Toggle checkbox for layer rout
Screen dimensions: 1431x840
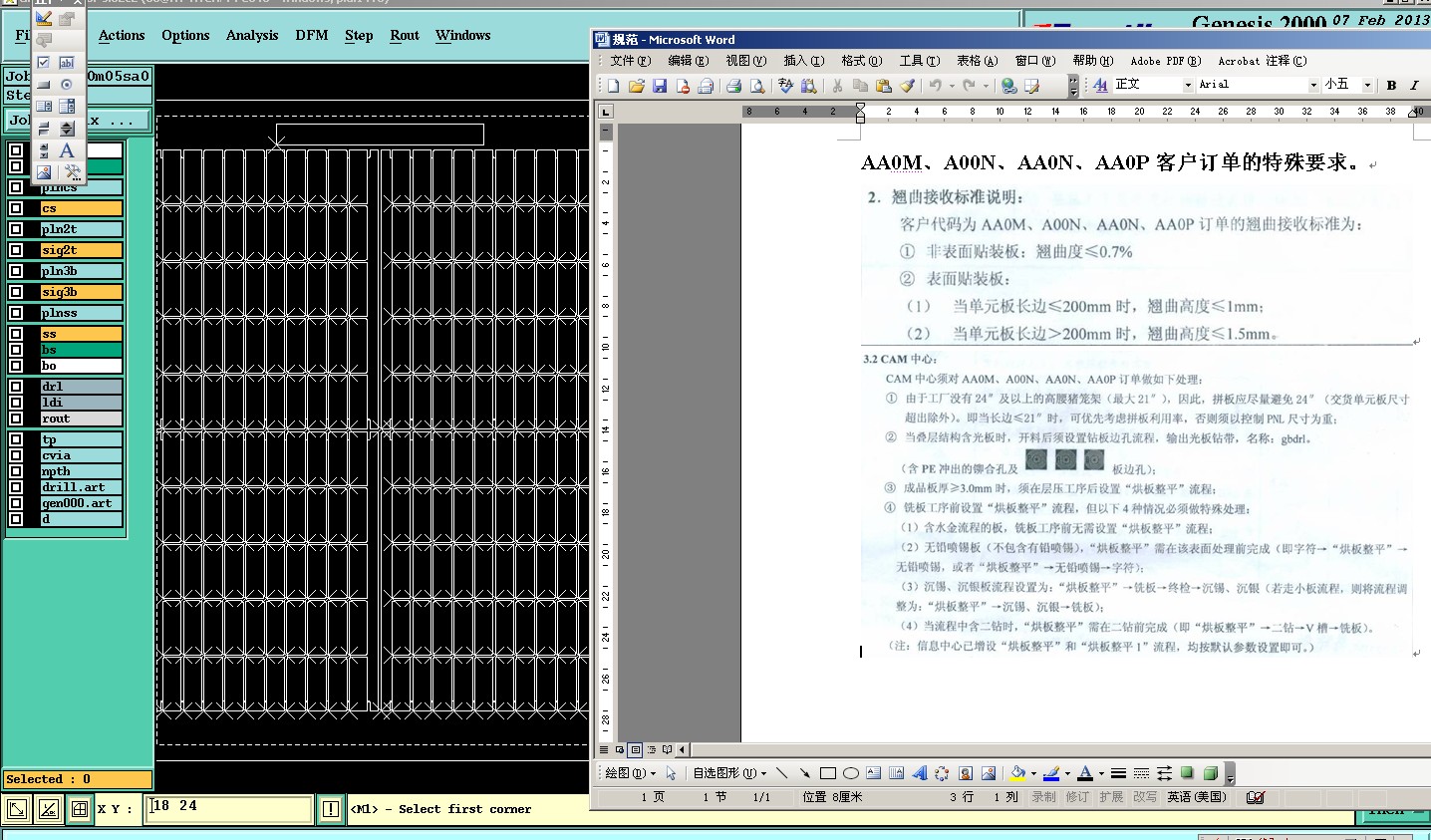coord(16,419)
